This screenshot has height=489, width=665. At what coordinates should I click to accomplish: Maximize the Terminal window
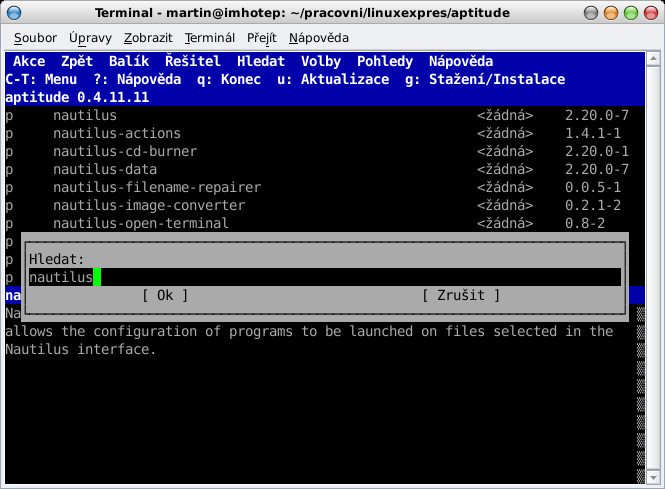629,12
